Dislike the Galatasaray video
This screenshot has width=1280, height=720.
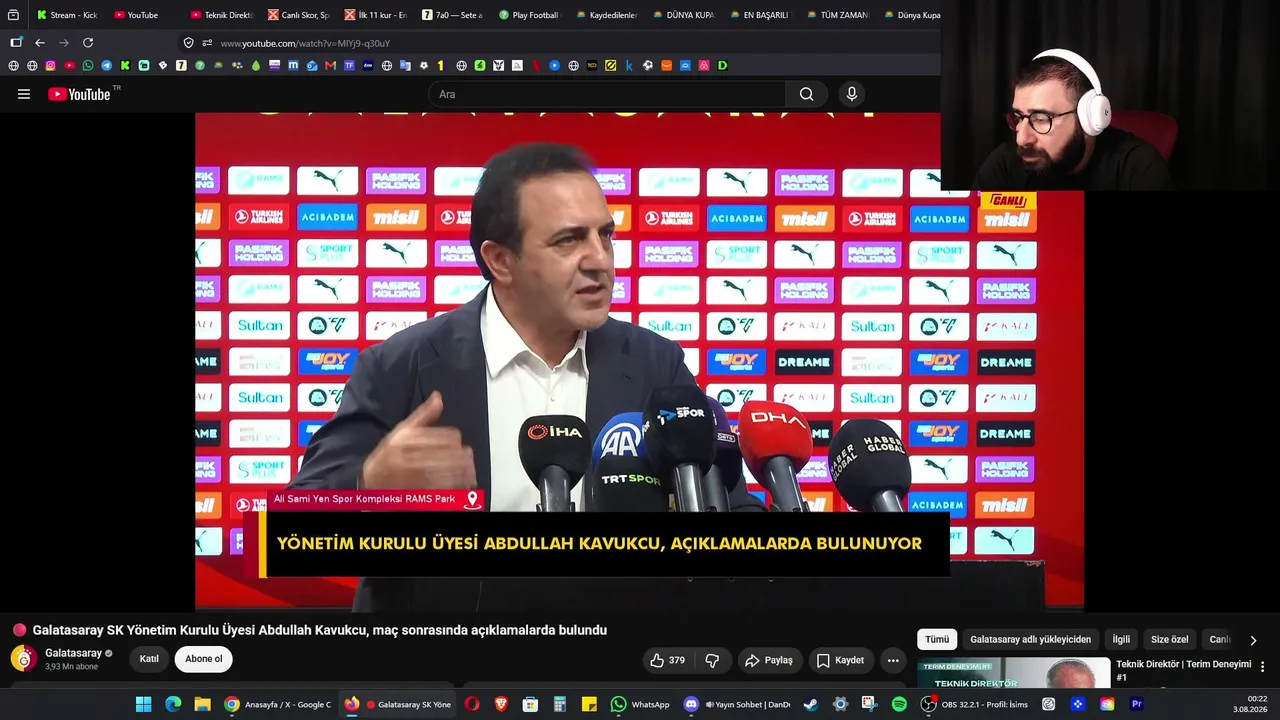click(712, 660)
